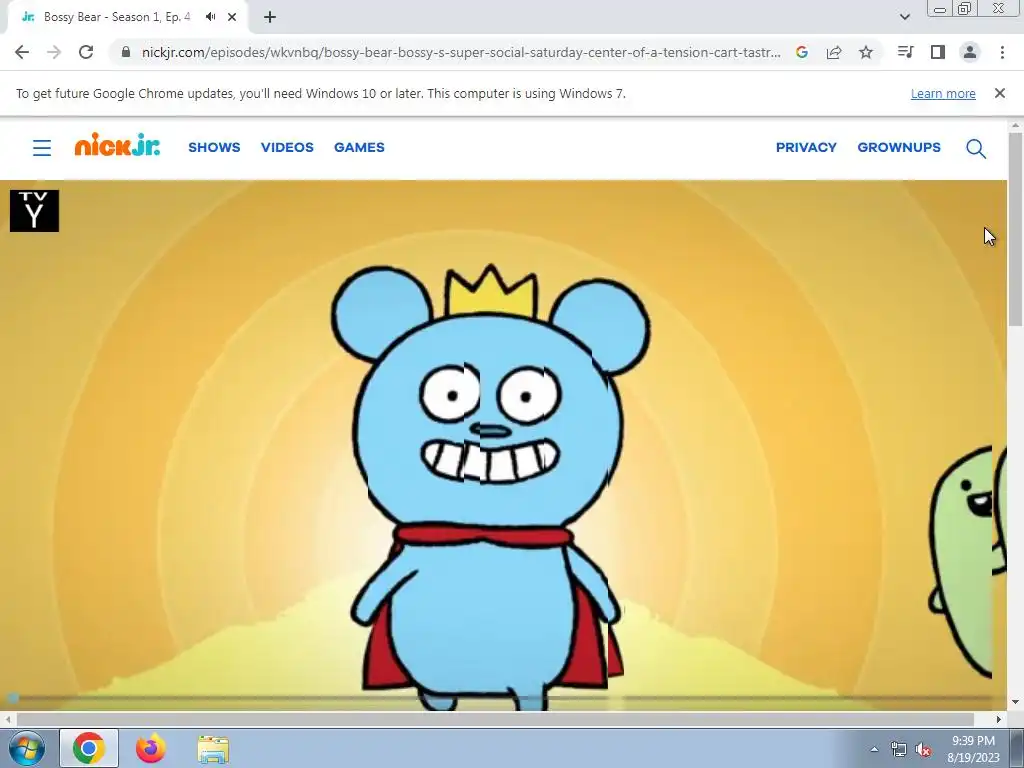Image resolution: width=1024 pixels, height=768 pixels.
Task: Click the scroll up arrow
Action: (x=1016, y=125)
